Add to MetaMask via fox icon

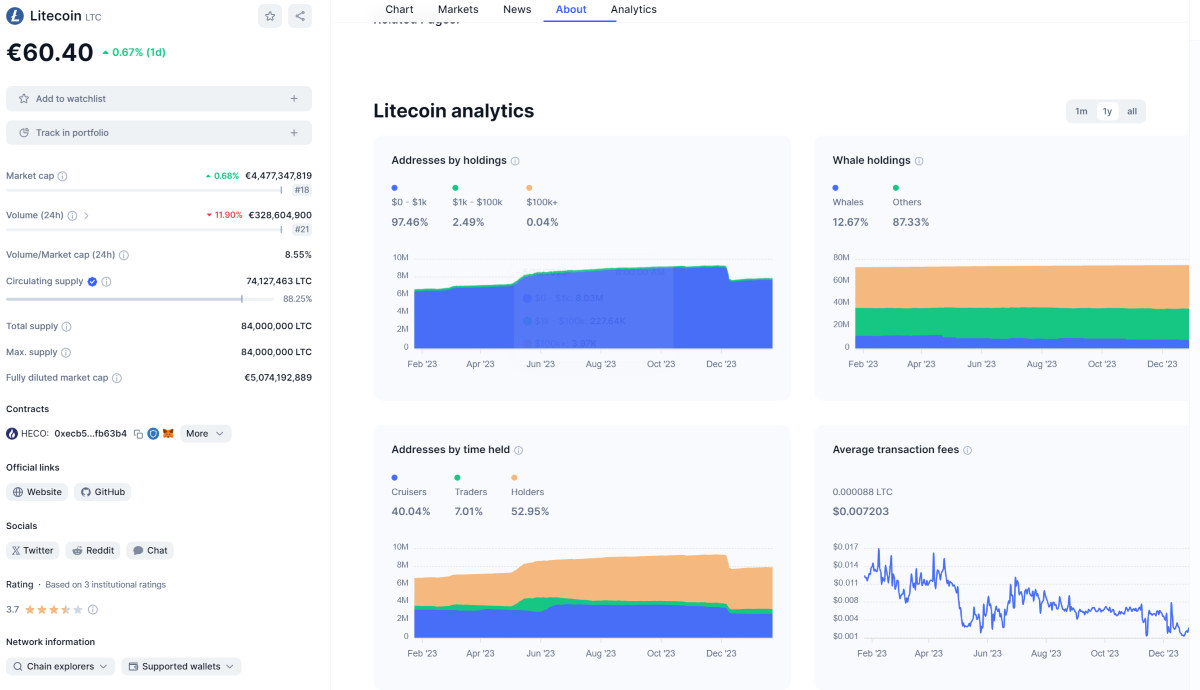pyautogui.click(x=168, y=434)
